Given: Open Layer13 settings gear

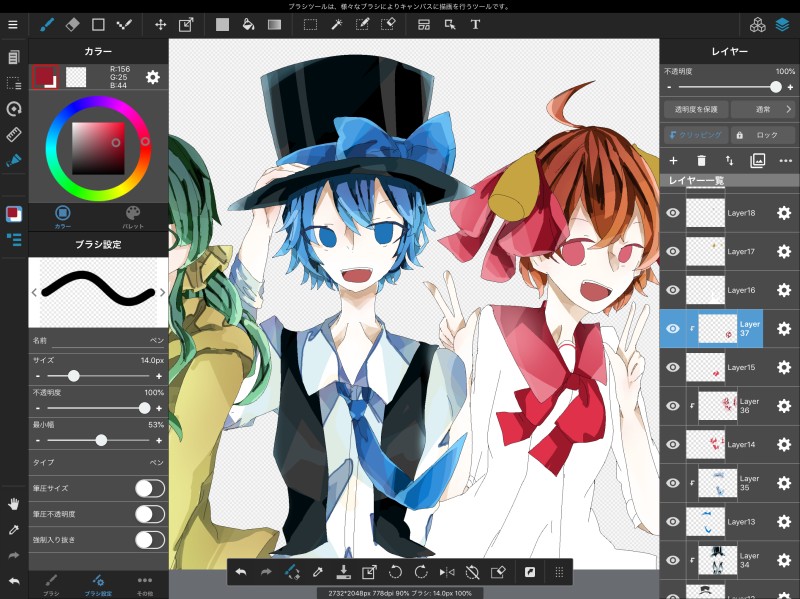Looking at the screenshot, I should [x=784, y=521].
